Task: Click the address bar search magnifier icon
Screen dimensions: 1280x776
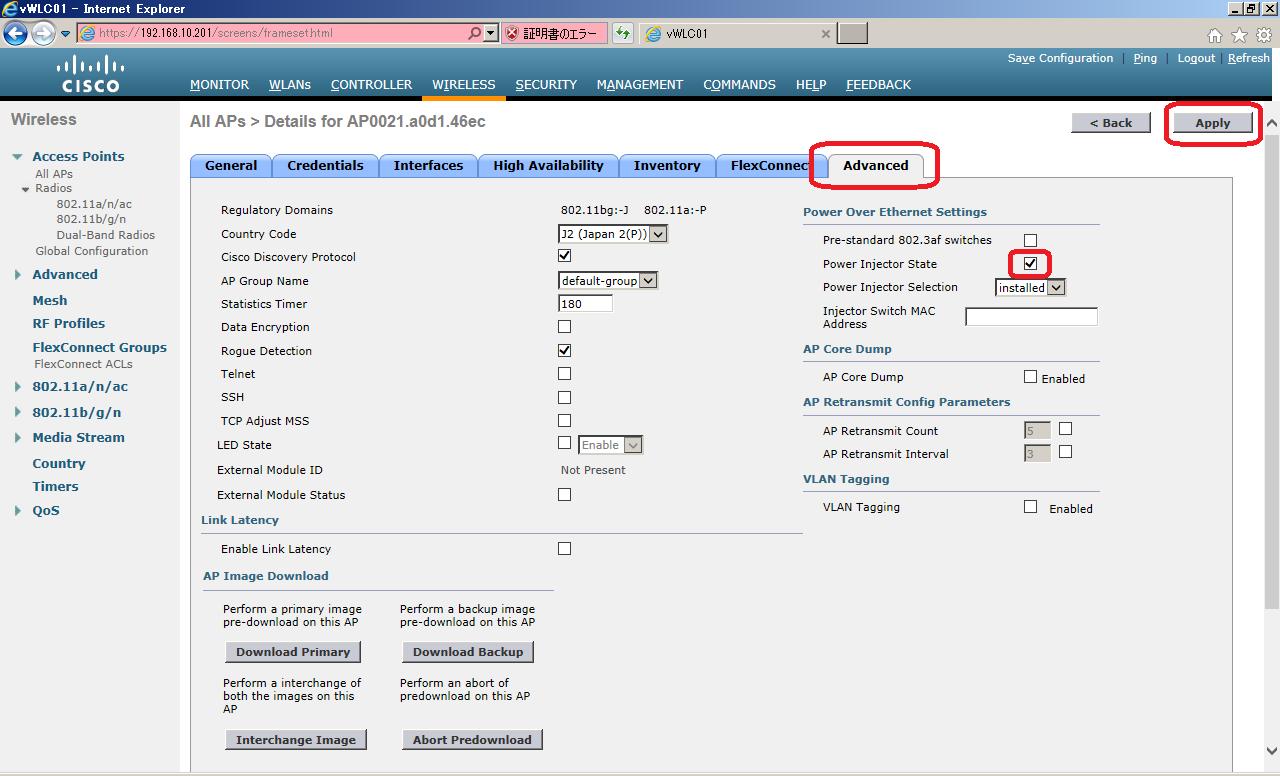Action: coord(474,33)
